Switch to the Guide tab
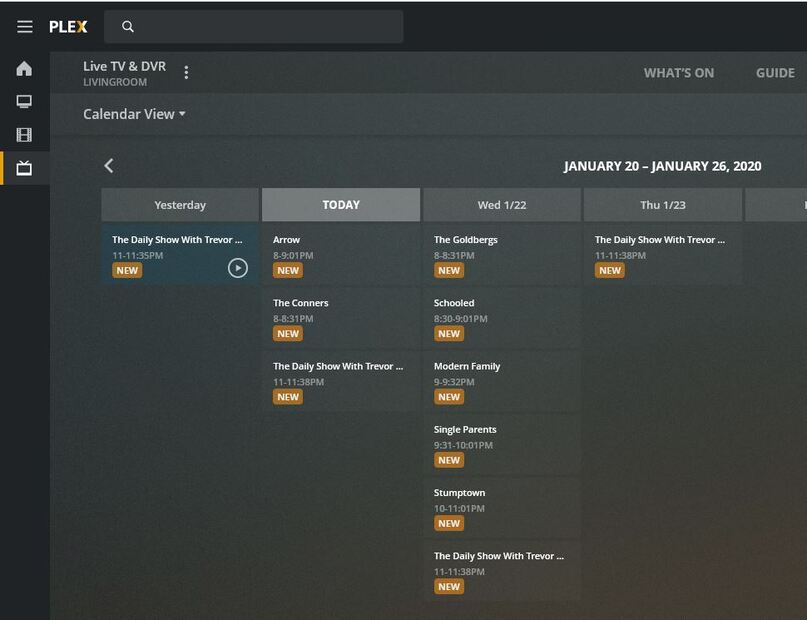Screen dimensions: 807x620 coord(775,73)
